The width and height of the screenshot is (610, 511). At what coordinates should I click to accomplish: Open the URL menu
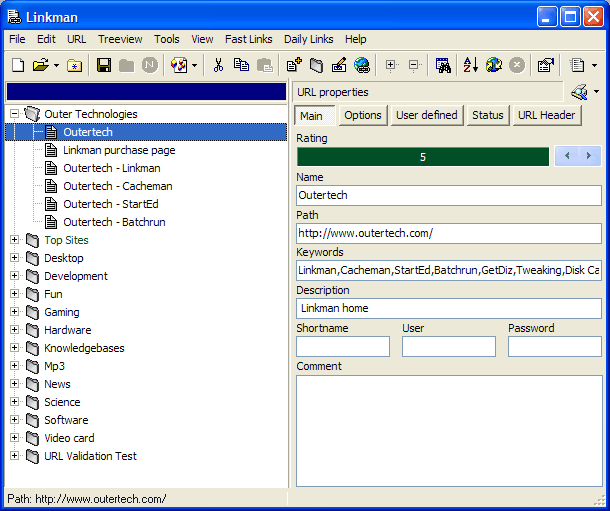[x=77, y=39]
